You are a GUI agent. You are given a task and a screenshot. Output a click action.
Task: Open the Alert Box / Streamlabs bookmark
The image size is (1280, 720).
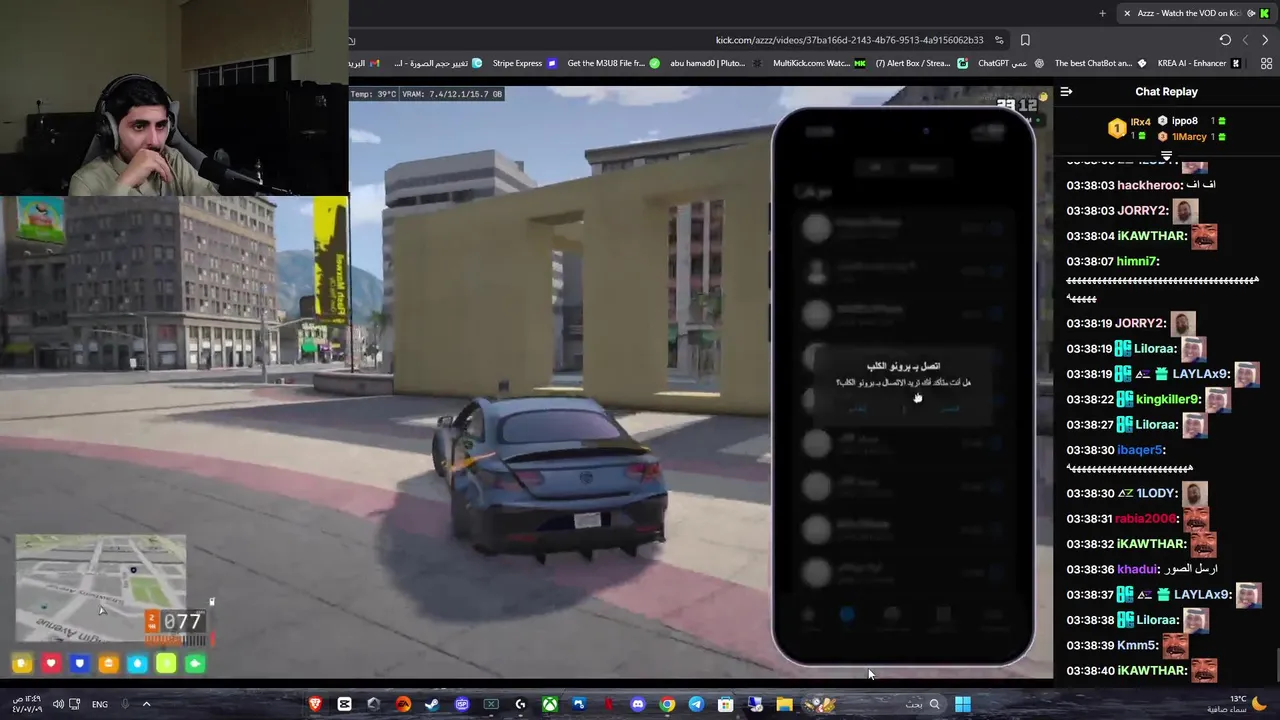pos(921,63)
